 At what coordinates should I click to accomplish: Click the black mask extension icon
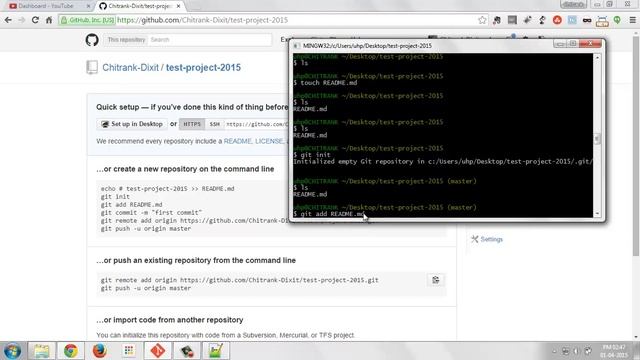pos(587,20)
